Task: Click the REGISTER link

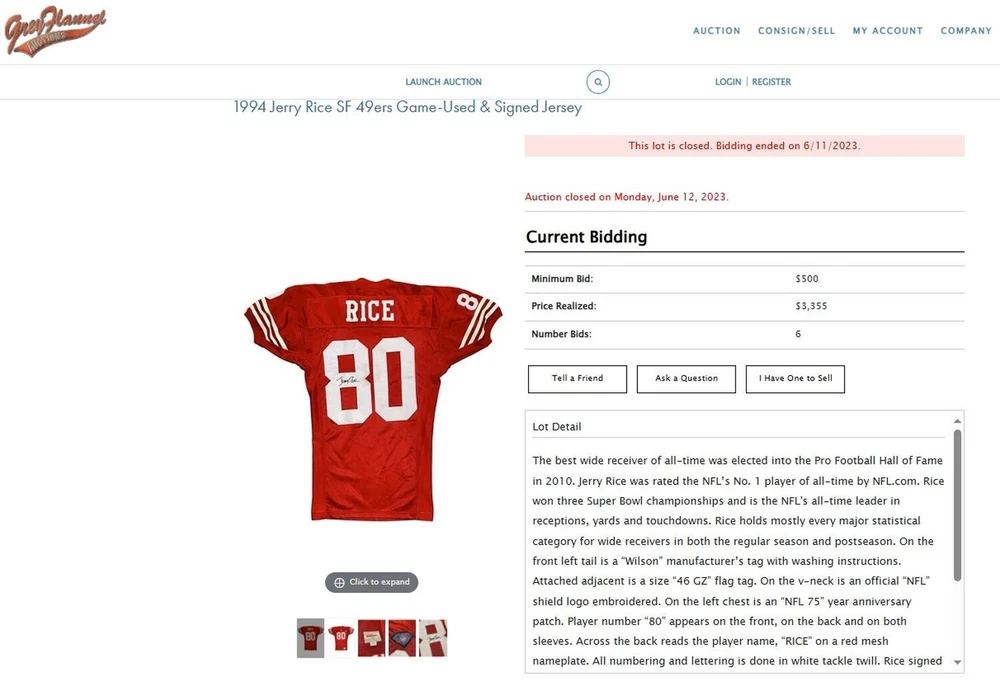Action: point(771,82)
